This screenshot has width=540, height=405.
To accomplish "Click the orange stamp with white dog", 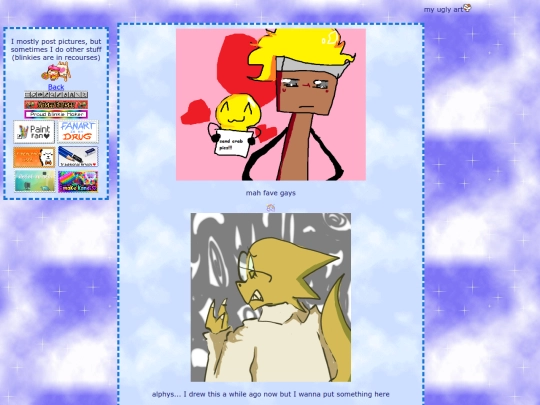I will pyautogui.click(x=34, y=157).
